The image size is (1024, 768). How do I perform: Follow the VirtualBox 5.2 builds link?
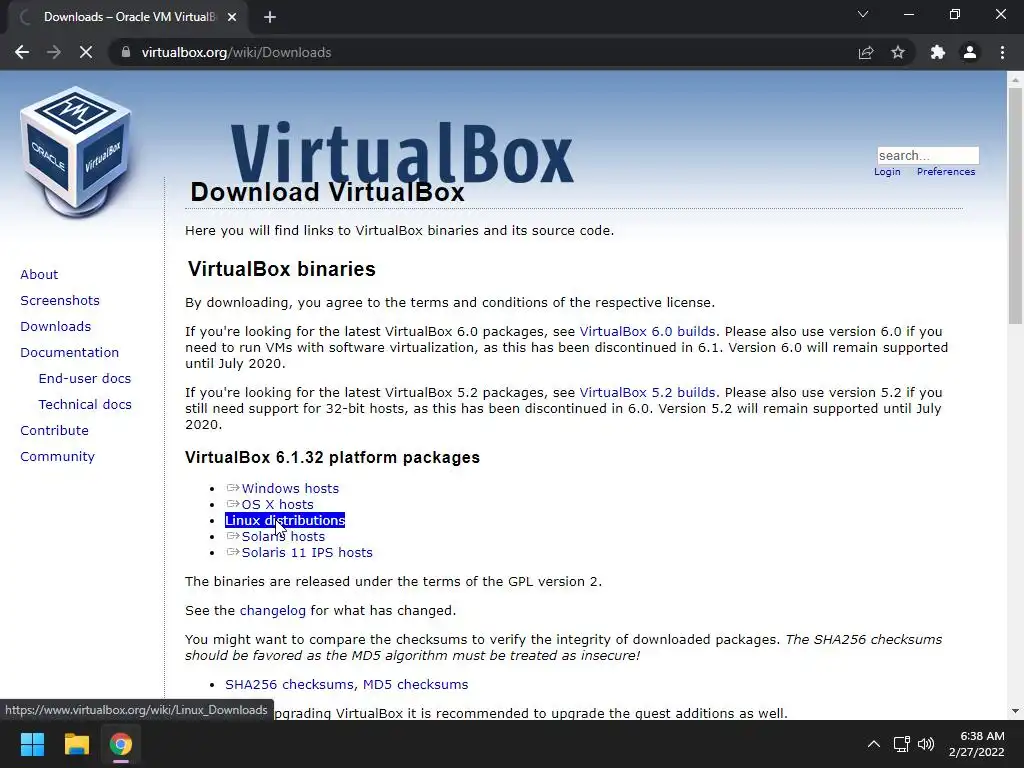(647, 392)
